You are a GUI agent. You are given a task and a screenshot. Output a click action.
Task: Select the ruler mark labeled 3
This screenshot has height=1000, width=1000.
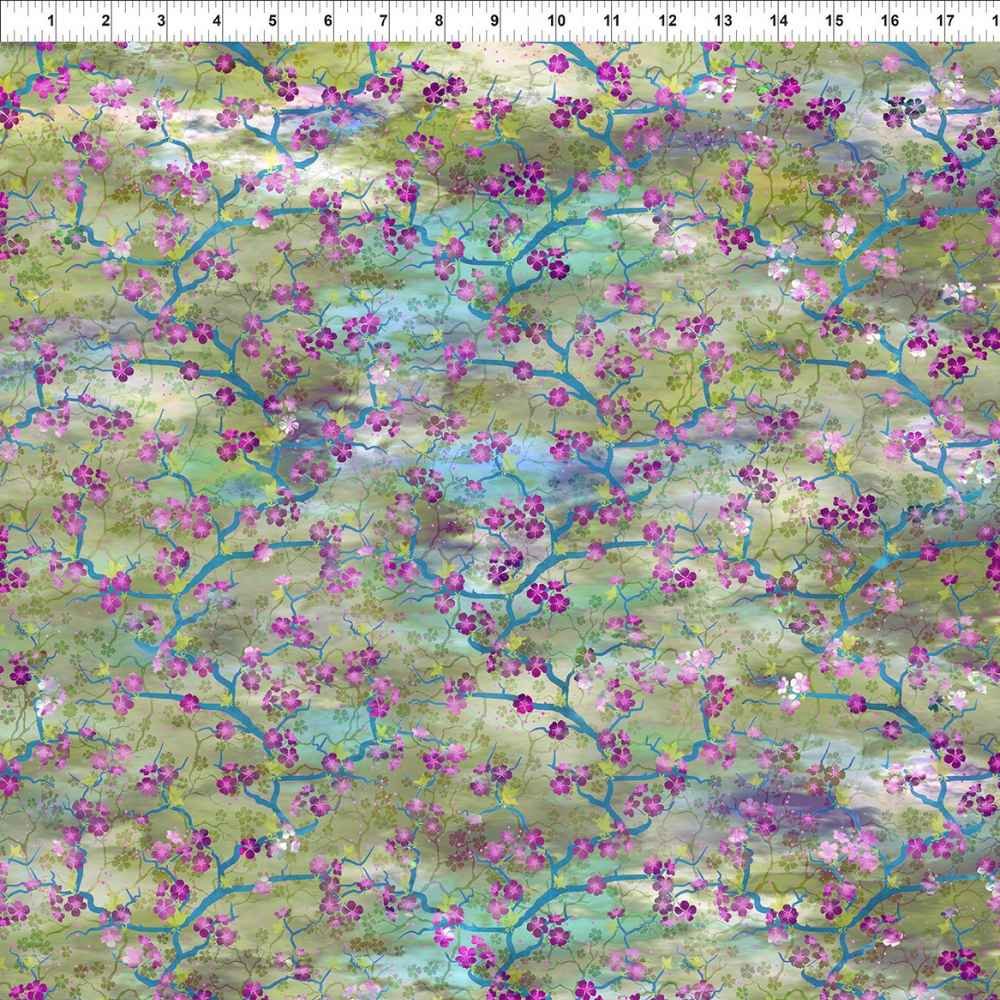pos(162,20)
